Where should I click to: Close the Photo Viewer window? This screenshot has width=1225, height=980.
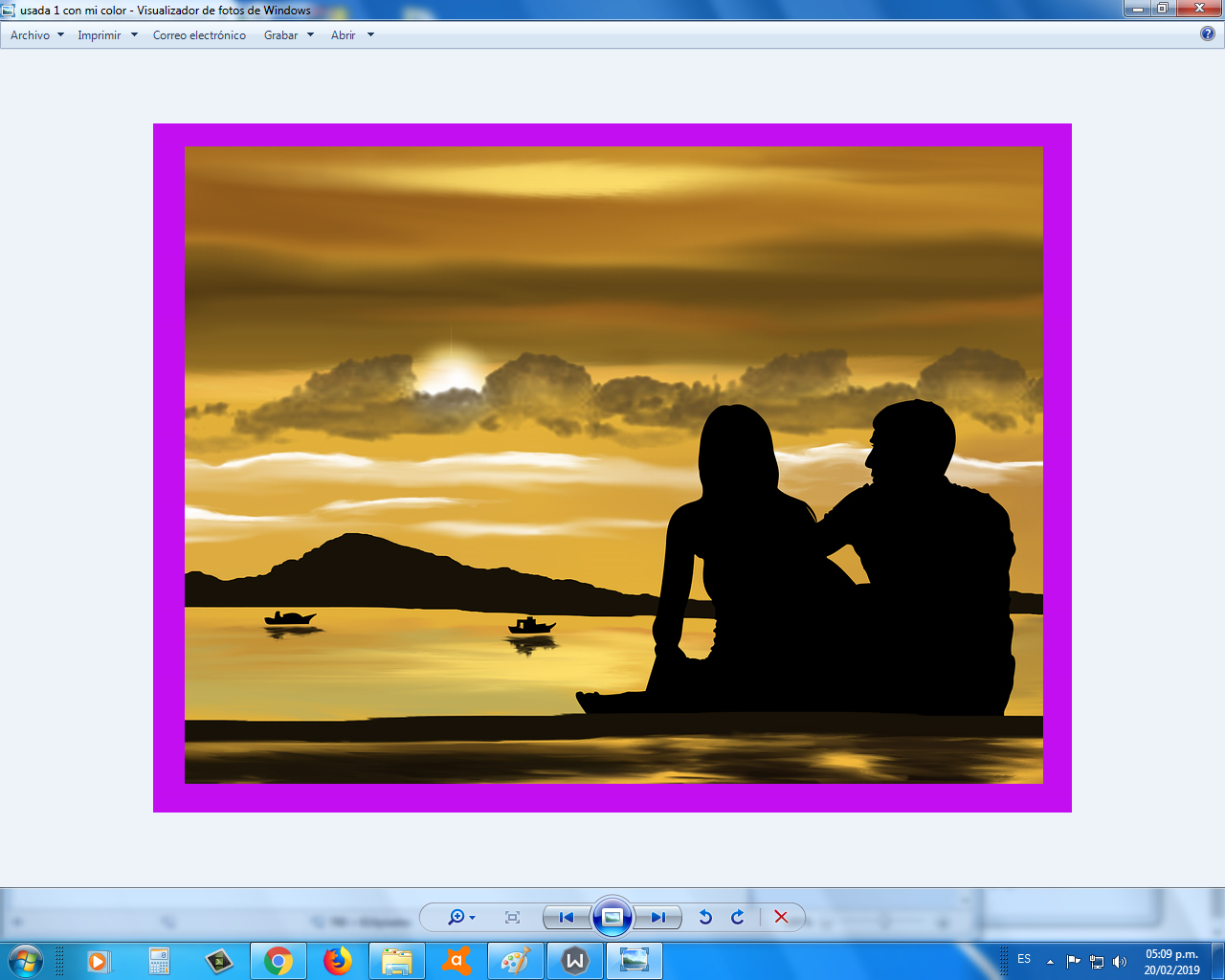pyautogui.click(x=1199, y=9)
